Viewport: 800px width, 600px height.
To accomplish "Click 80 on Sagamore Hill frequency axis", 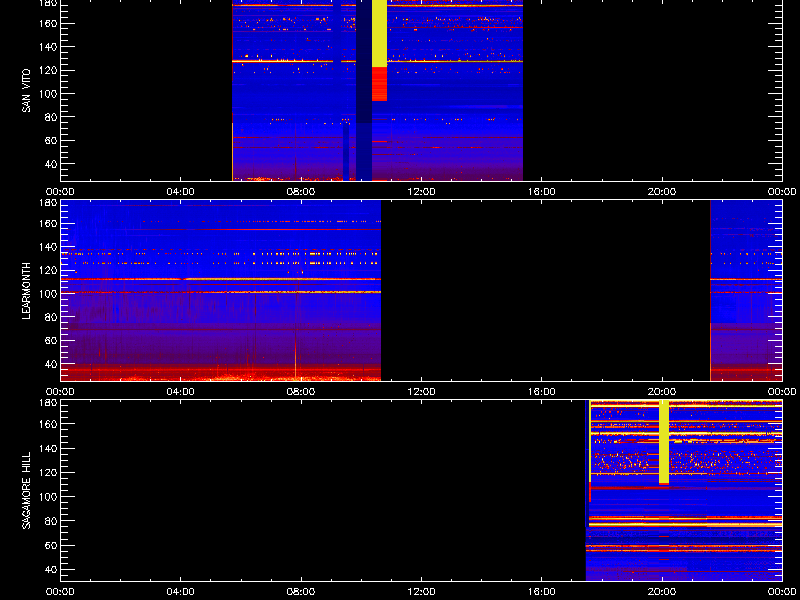I will (x=52, y=521).
